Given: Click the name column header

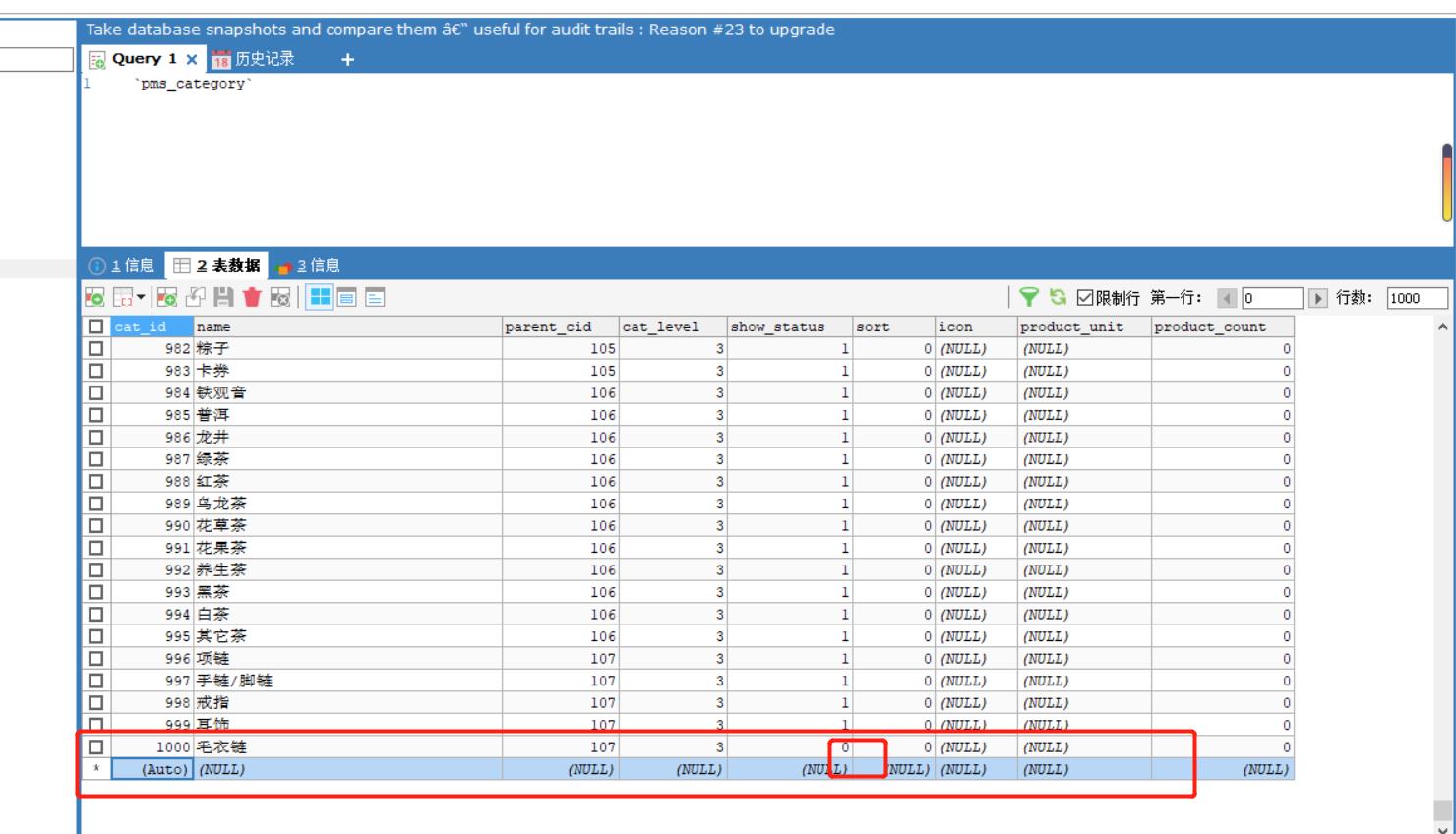Looking at the screenshot, I should (347, 327).
